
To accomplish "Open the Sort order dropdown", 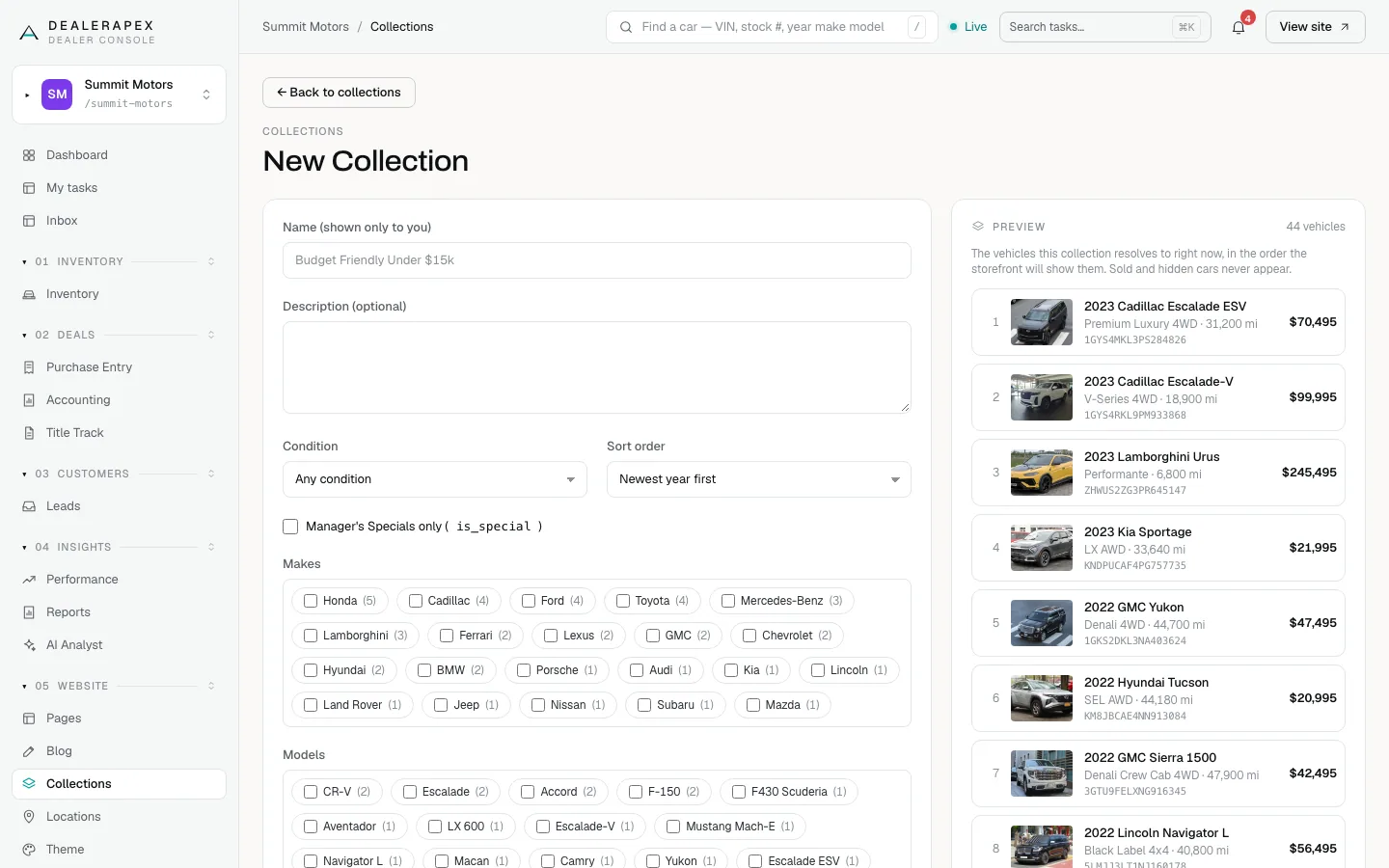I will 759,479.
